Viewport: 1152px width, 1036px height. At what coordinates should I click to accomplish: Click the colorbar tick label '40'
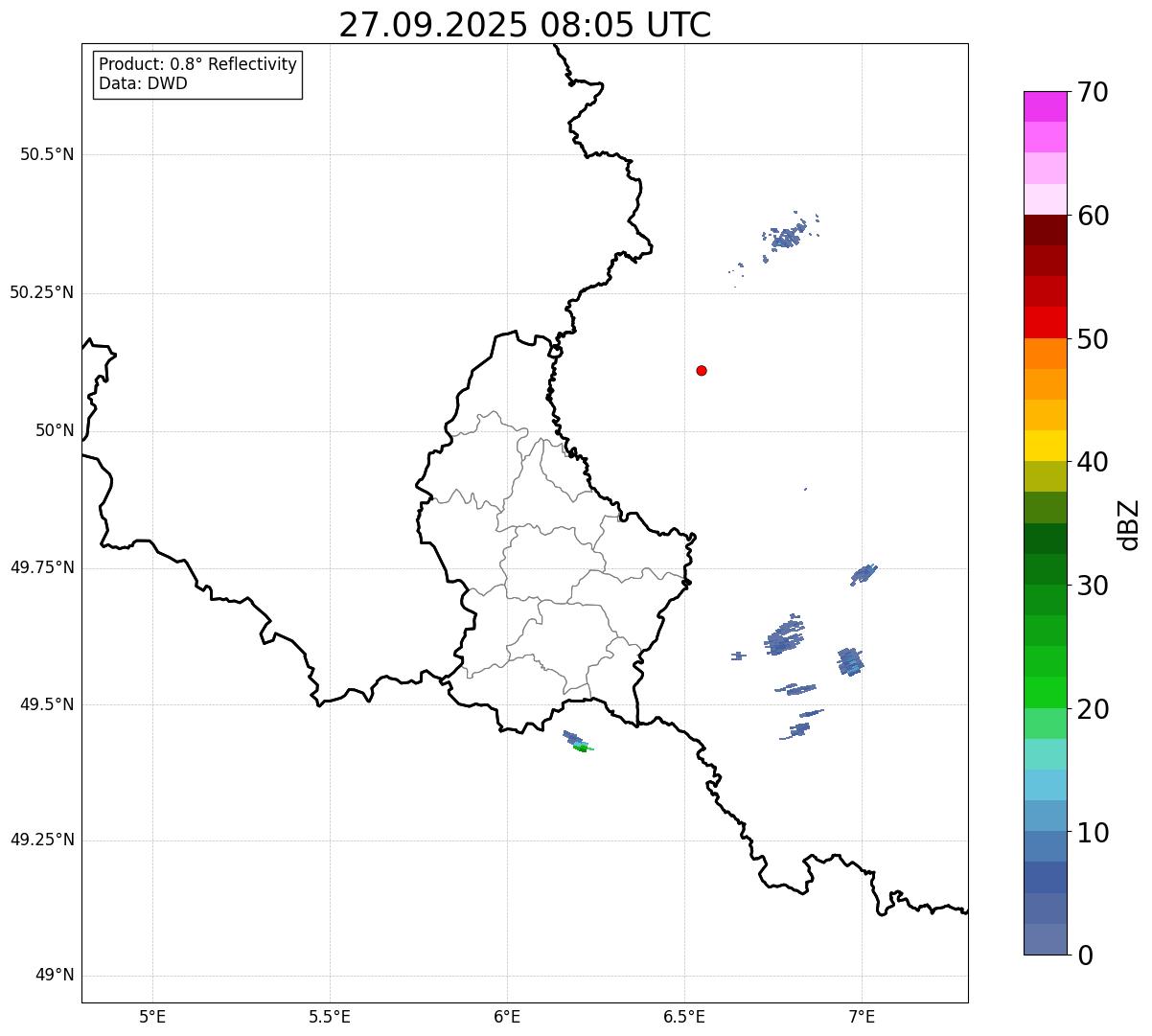point(1093,462)
